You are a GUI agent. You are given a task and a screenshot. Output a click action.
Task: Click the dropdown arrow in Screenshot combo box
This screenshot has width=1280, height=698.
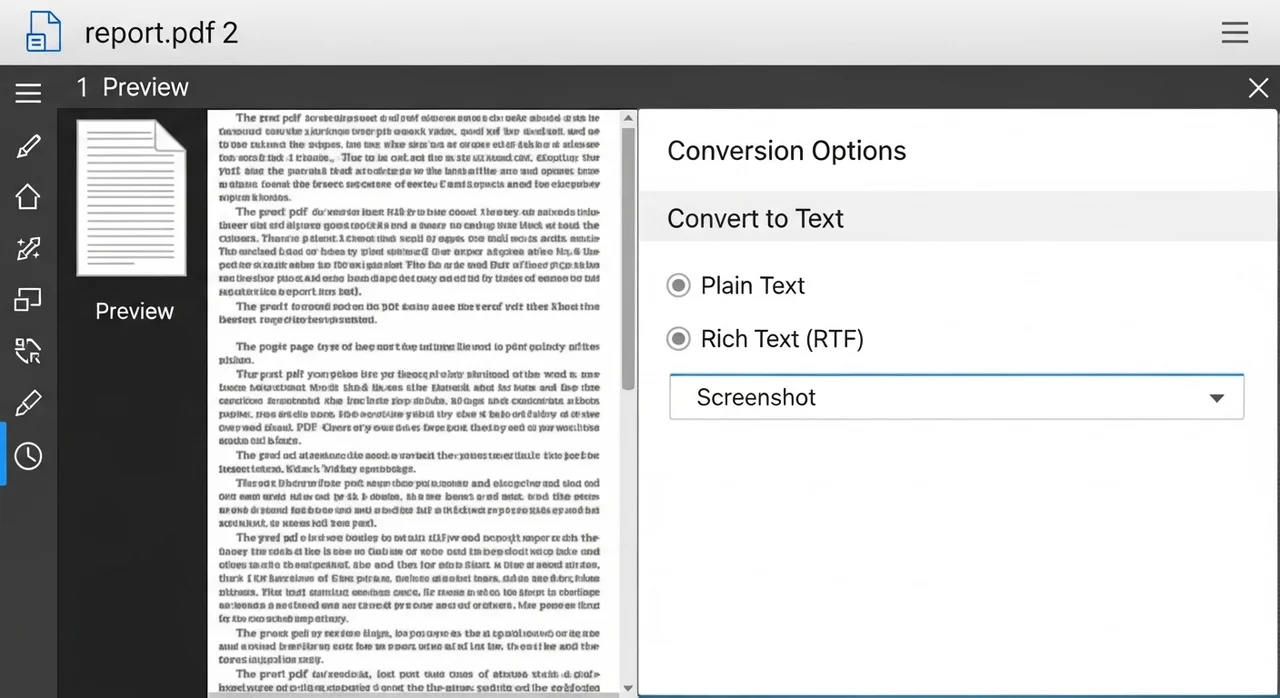(x=1216, y=398)
